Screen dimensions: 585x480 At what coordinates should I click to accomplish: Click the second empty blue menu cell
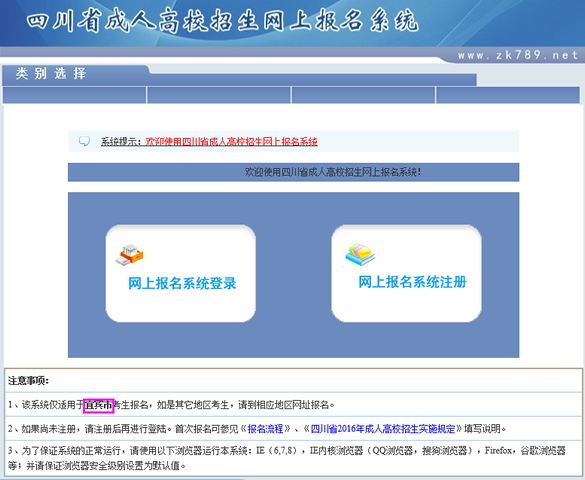click(x=219, y=95)
